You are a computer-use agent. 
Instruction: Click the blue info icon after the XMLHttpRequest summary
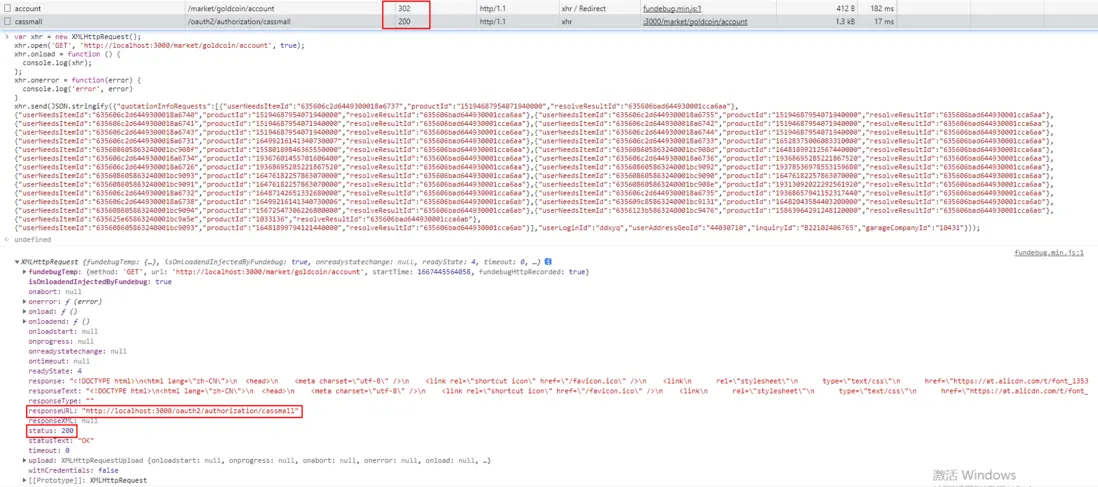click(x=548, y=261)
